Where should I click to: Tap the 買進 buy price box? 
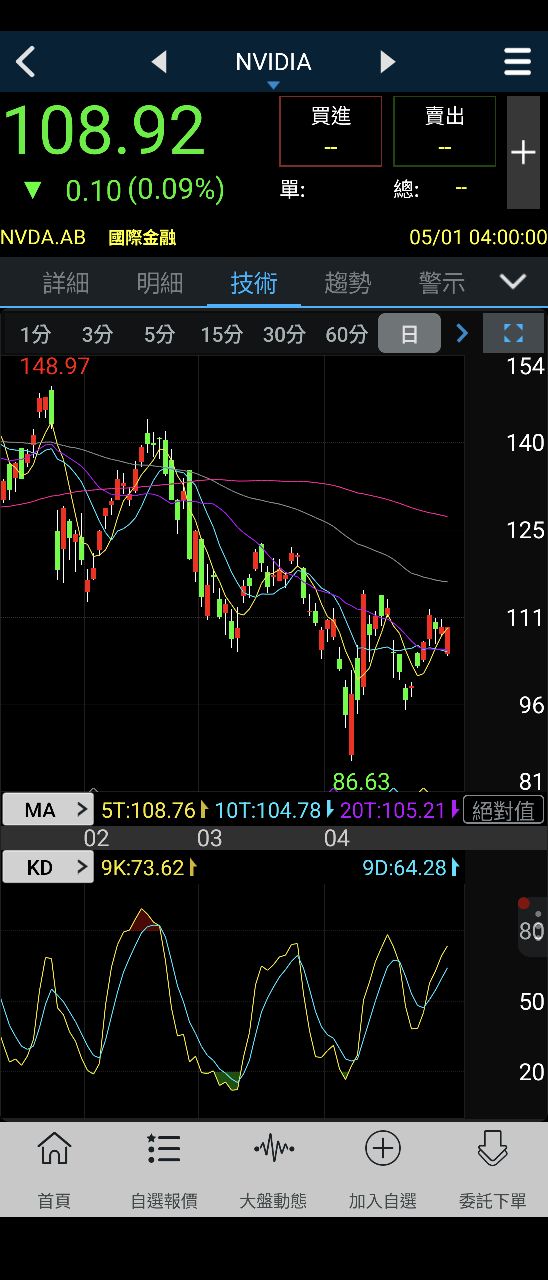click(331, 131)
